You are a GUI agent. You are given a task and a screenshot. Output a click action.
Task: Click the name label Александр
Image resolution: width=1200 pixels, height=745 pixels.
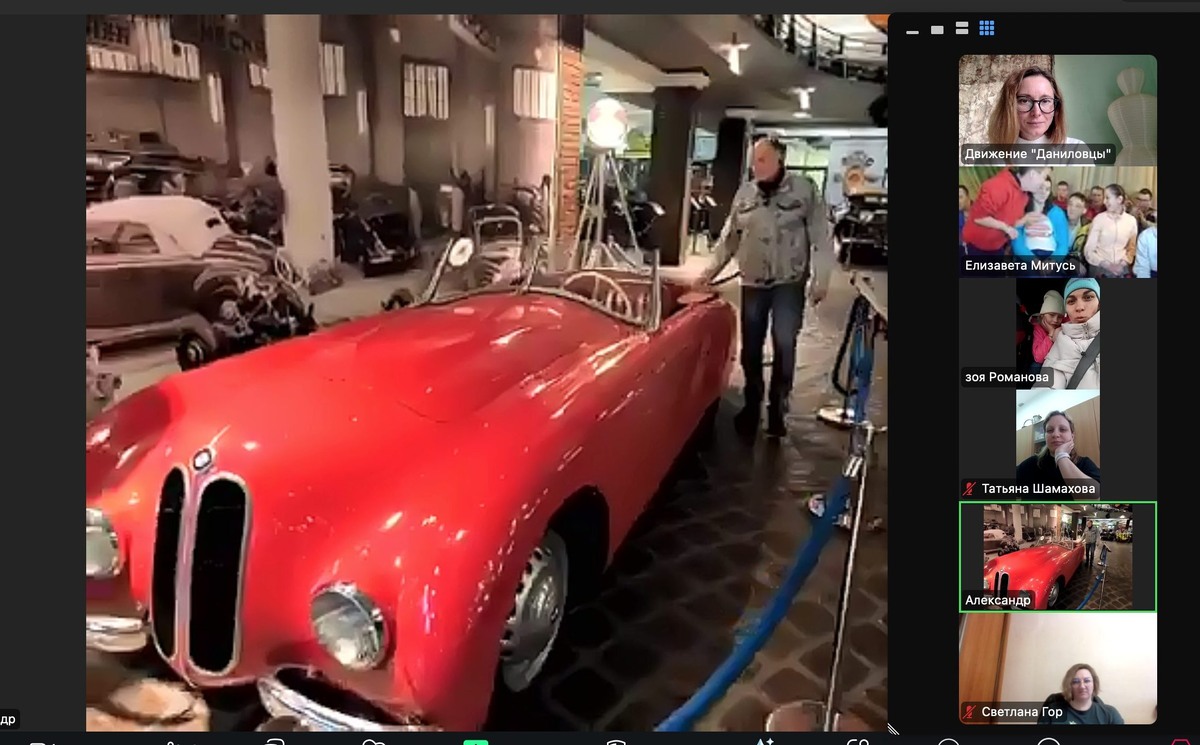pyautogui.click(x=997, y=600)
